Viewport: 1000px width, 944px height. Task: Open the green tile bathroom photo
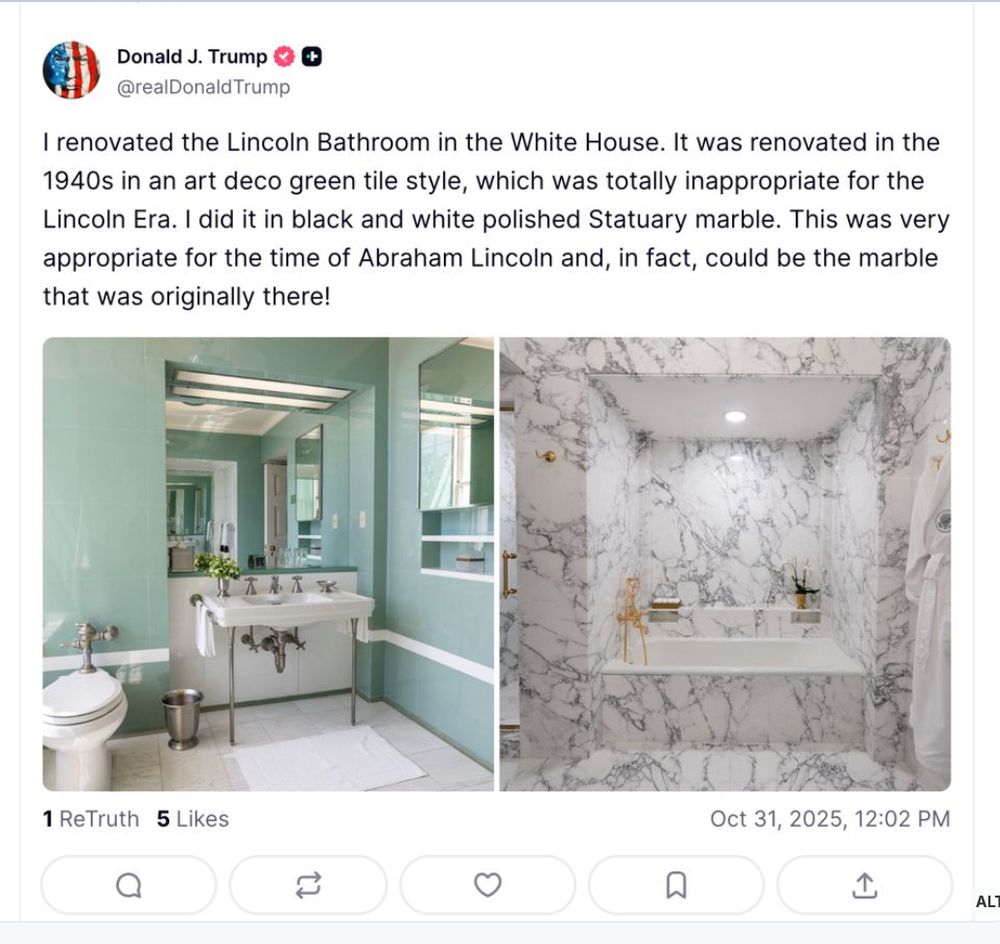coord(268,564)
